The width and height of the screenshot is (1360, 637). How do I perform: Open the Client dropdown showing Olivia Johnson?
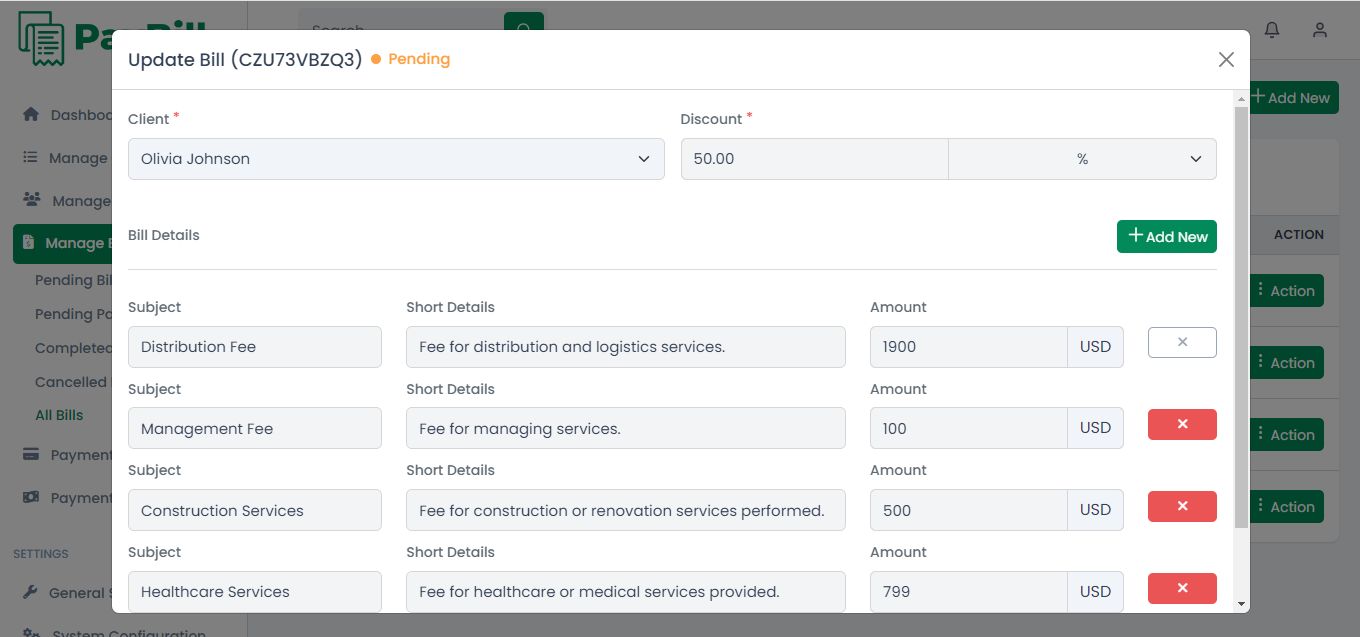(x=396, y=159)
